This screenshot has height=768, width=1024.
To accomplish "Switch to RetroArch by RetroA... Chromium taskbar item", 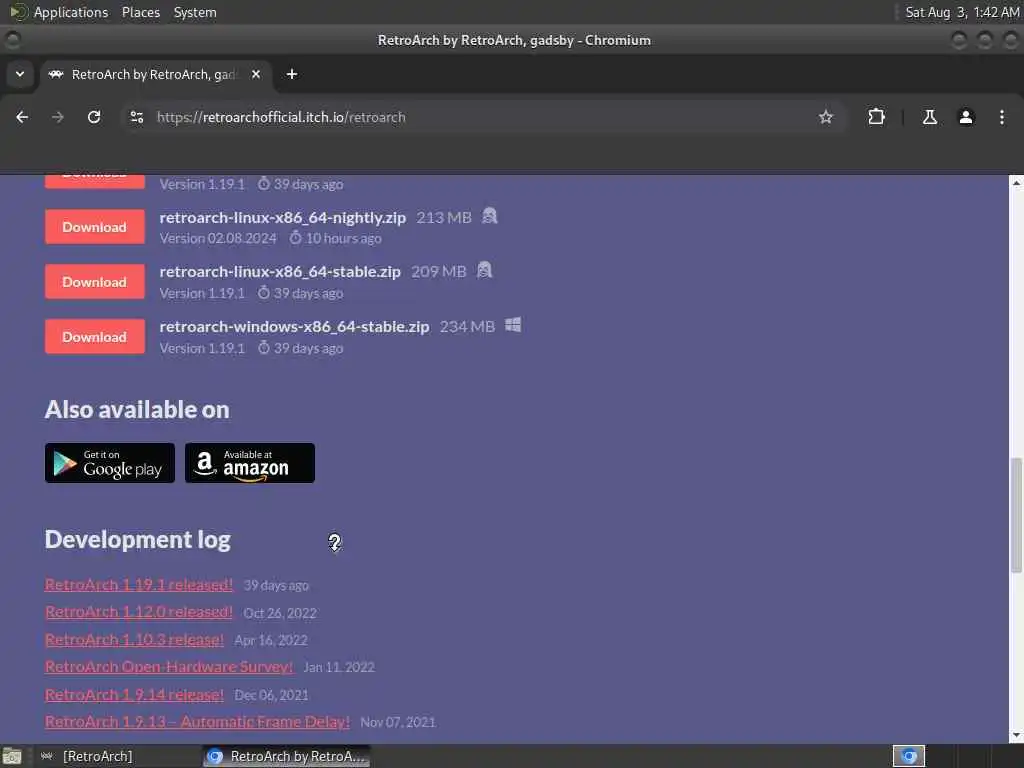I will coord(286,756).
